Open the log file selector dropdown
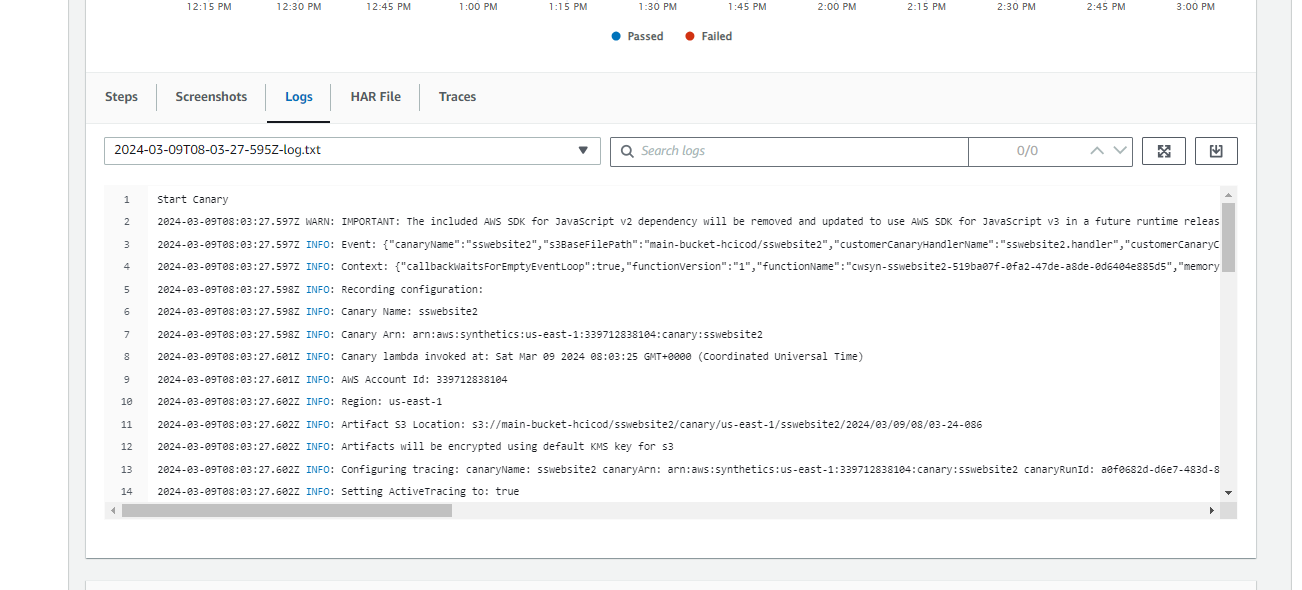Screen dimensions: 1302x590 point(352,151)
